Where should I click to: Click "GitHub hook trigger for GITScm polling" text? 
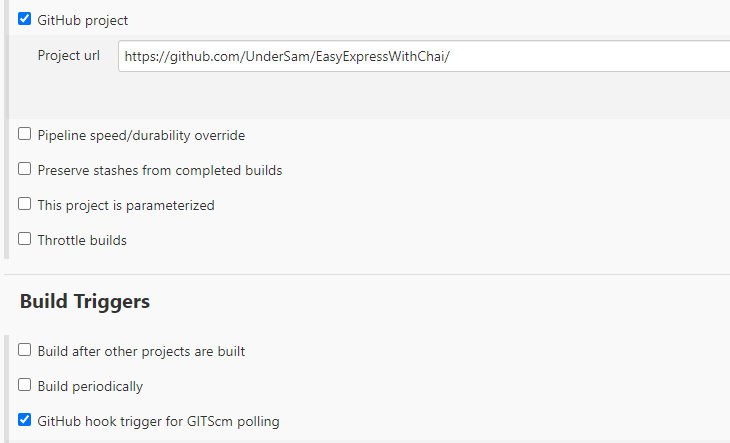click(158, 421)
